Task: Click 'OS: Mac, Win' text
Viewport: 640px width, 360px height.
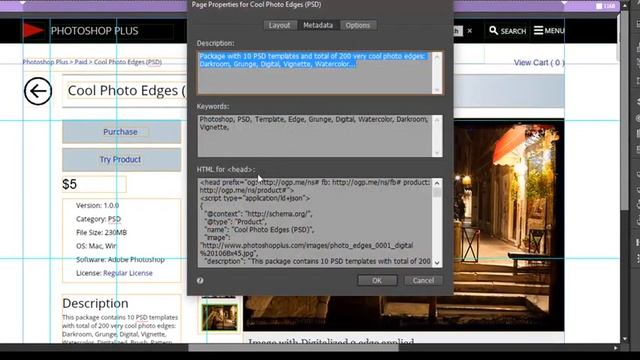Action: [x=96, y=246]
